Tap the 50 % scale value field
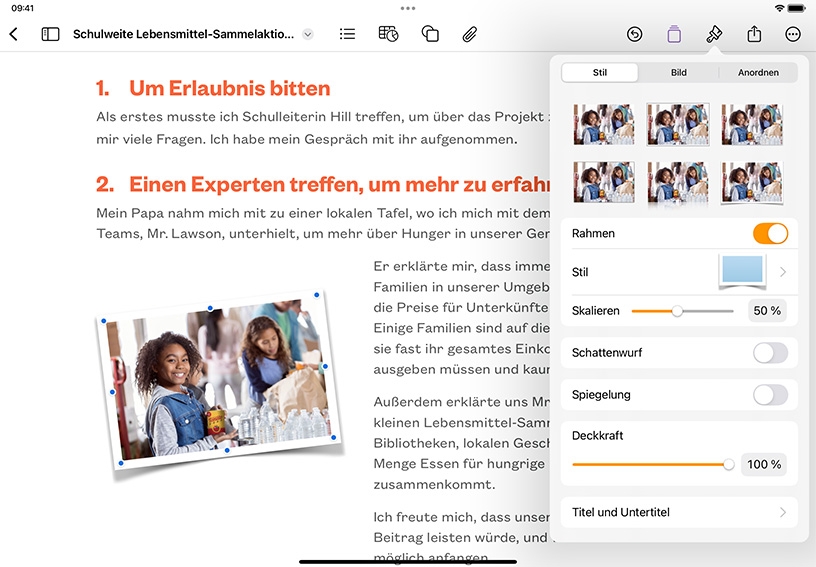816x567 pixels. click(767, 311)
